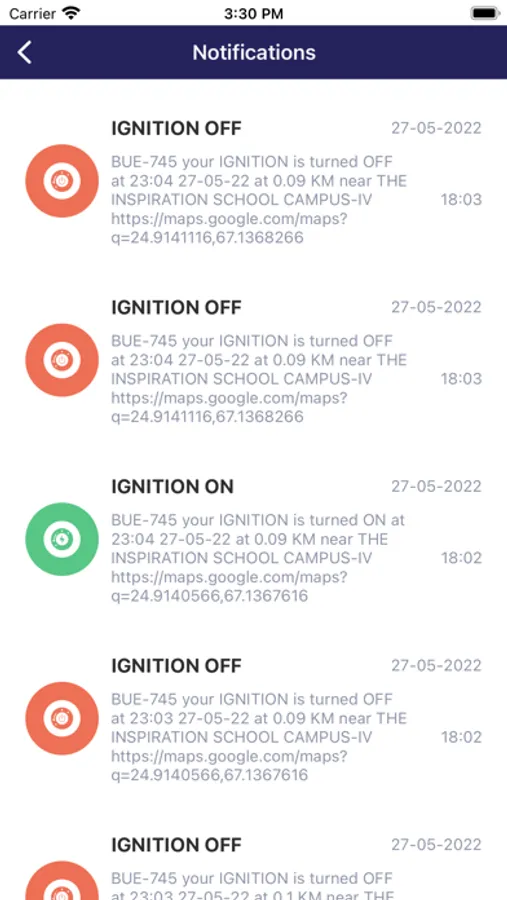Screen dimensions: 507x900
Task: Open the IGNITION ON notification title
Action: click(172, 487)
